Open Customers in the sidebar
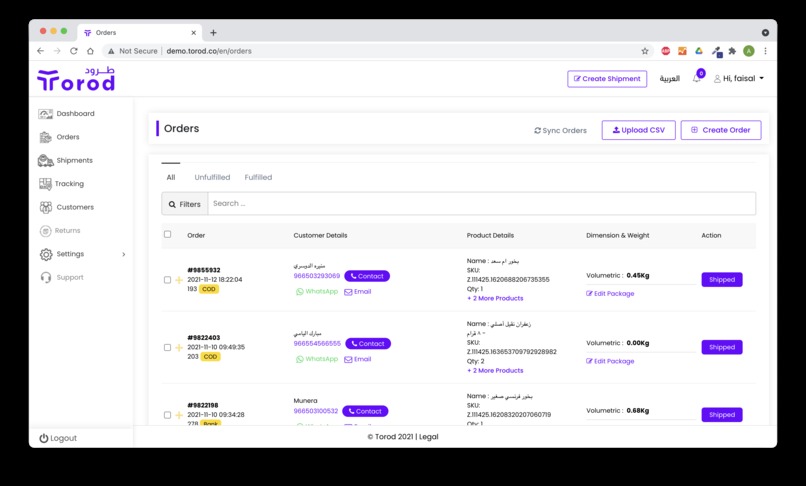This screenshot has width=806, height=486. 67,207
